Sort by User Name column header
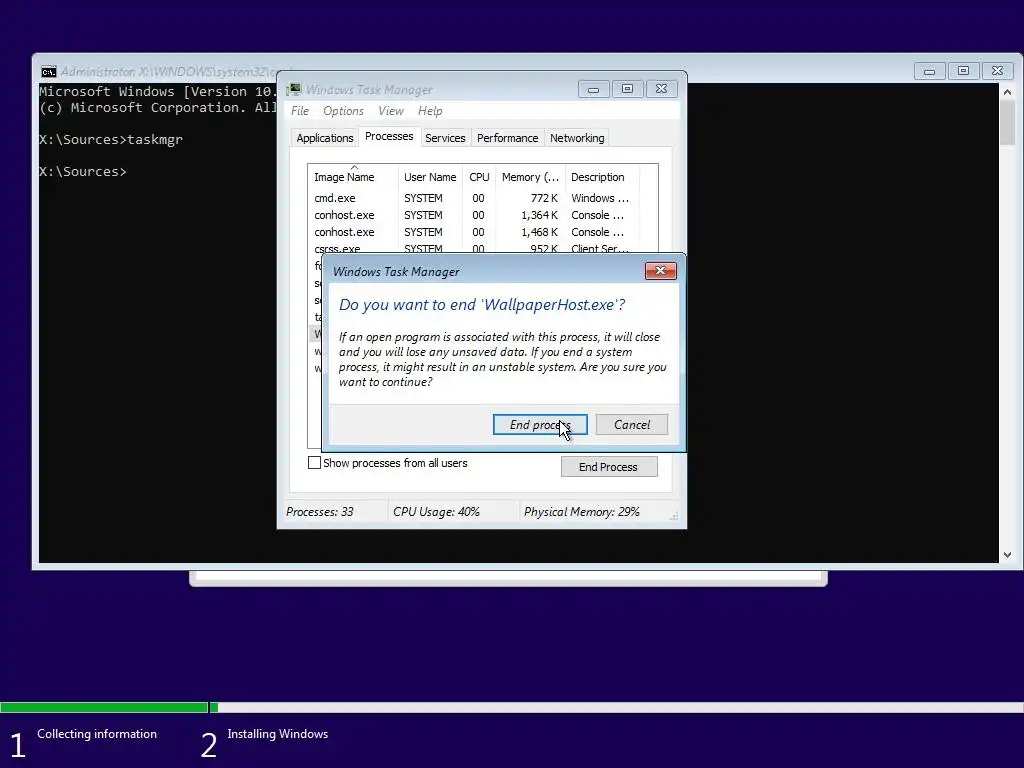 pyautogui.click(x=430, y=177)
